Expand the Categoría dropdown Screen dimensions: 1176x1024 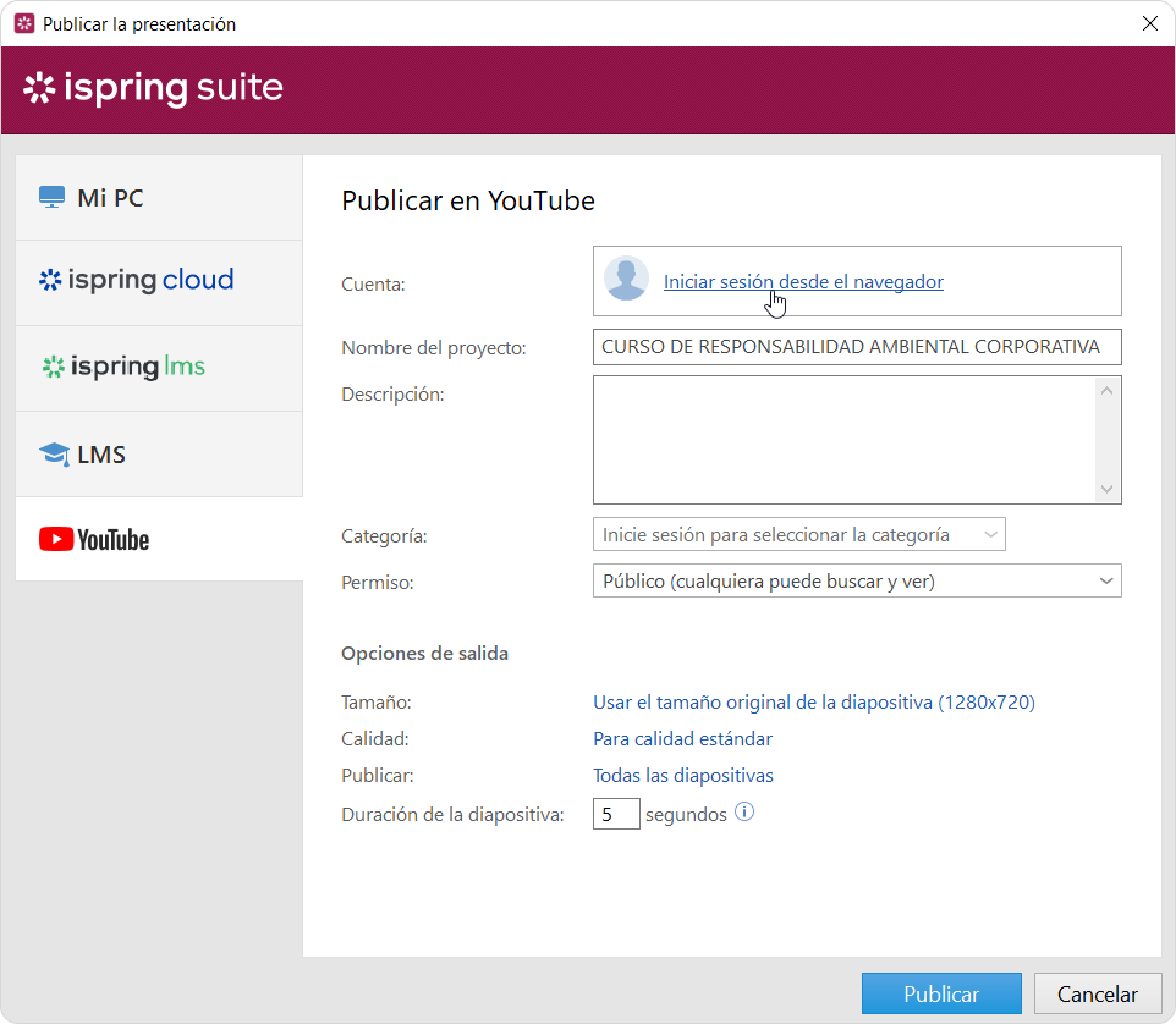coord(798,535)
